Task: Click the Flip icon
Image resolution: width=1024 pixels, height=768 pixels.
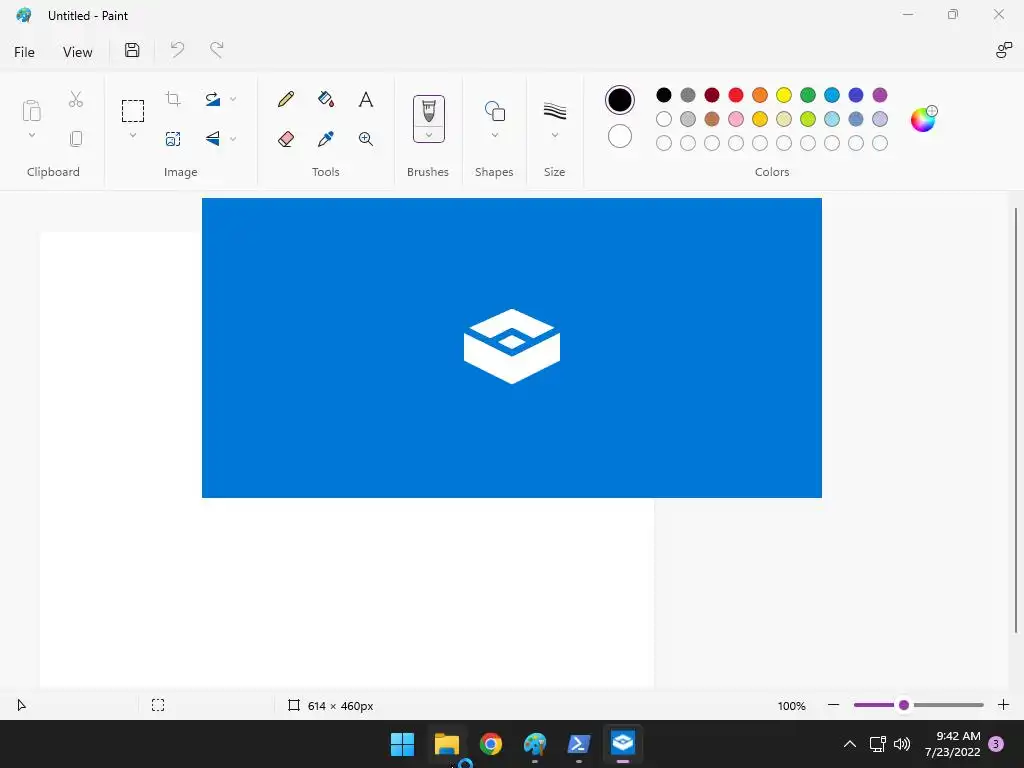Action: pyautogui.click(x=213, y=139)
